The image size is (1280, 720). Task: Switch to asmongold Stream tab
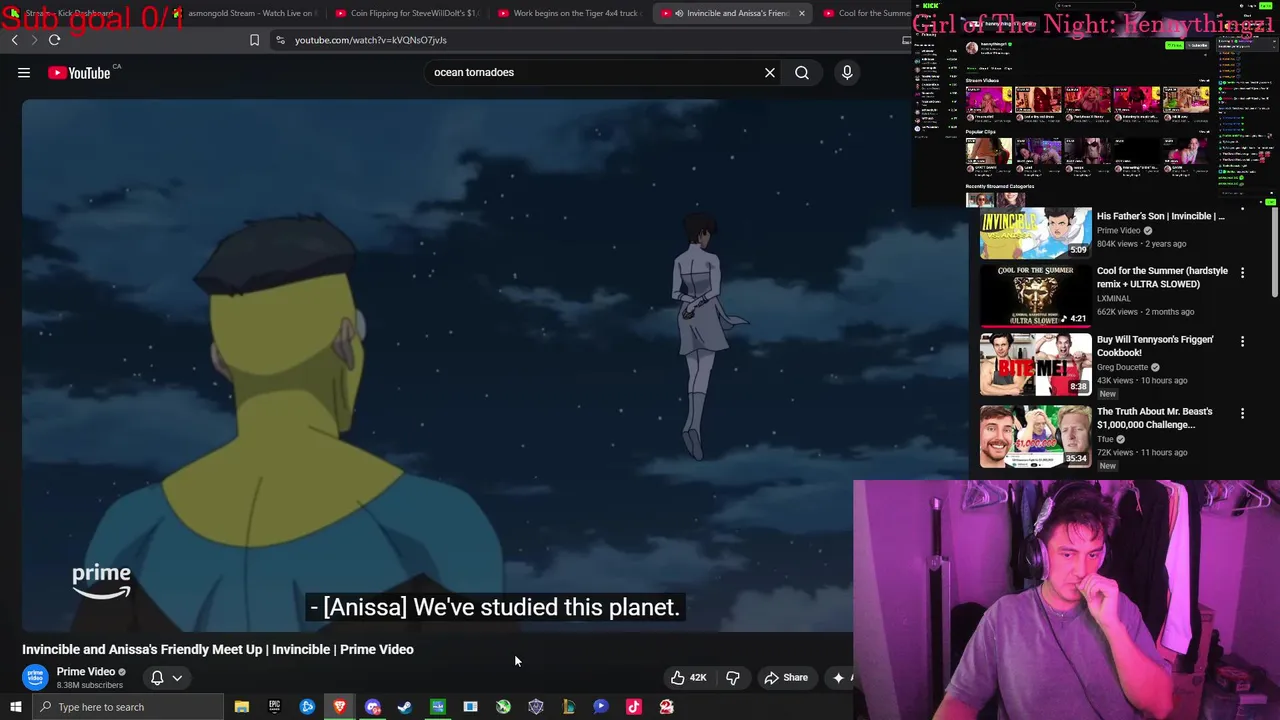[245, 13]
